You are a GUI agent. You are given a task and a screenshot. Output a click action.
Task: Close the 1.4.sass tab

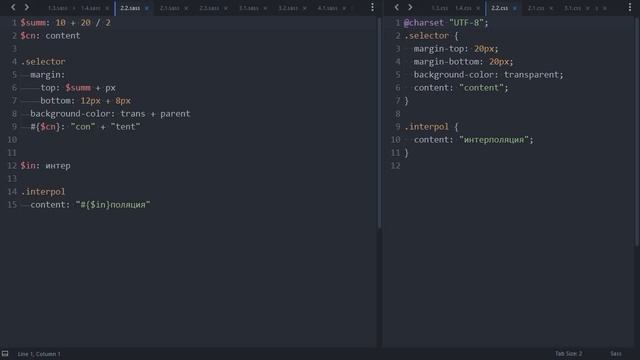coord(107,8)
